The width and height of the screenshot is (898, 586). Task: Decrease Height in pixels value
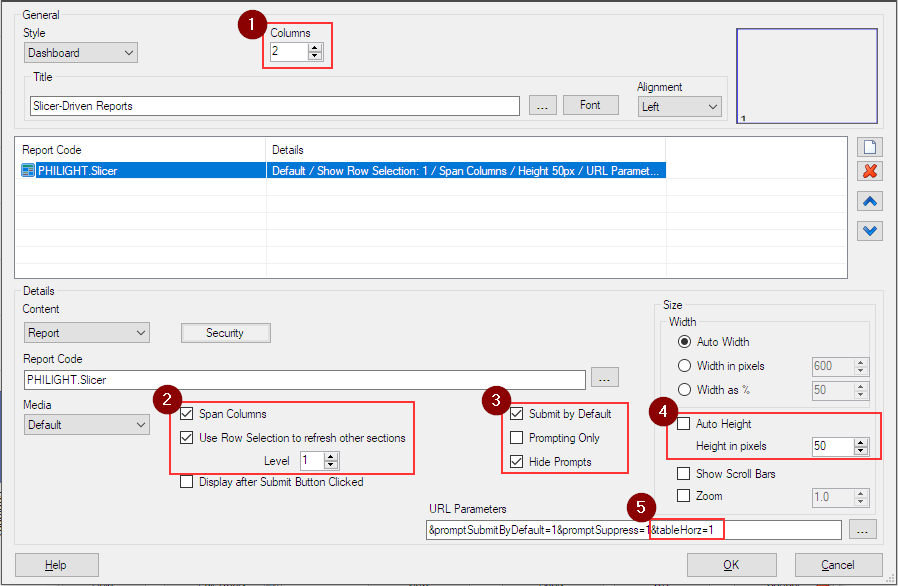click(861, 450)
